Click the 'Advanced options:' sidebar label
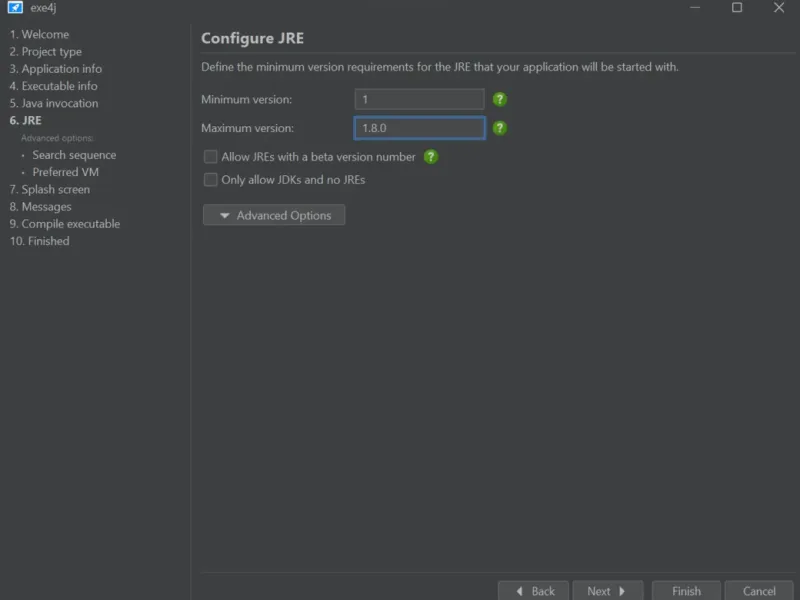This screenshot has width=800, height=600. (57, 138)
